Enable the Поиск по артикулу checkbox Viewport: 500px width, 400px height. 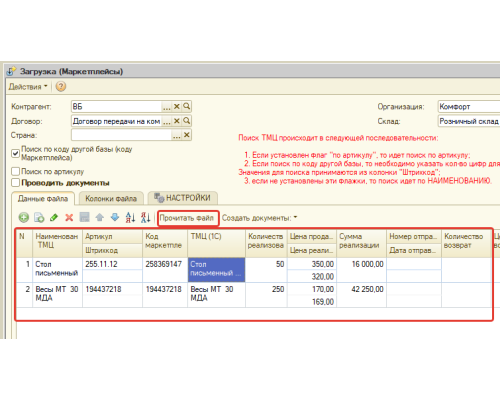15,171
